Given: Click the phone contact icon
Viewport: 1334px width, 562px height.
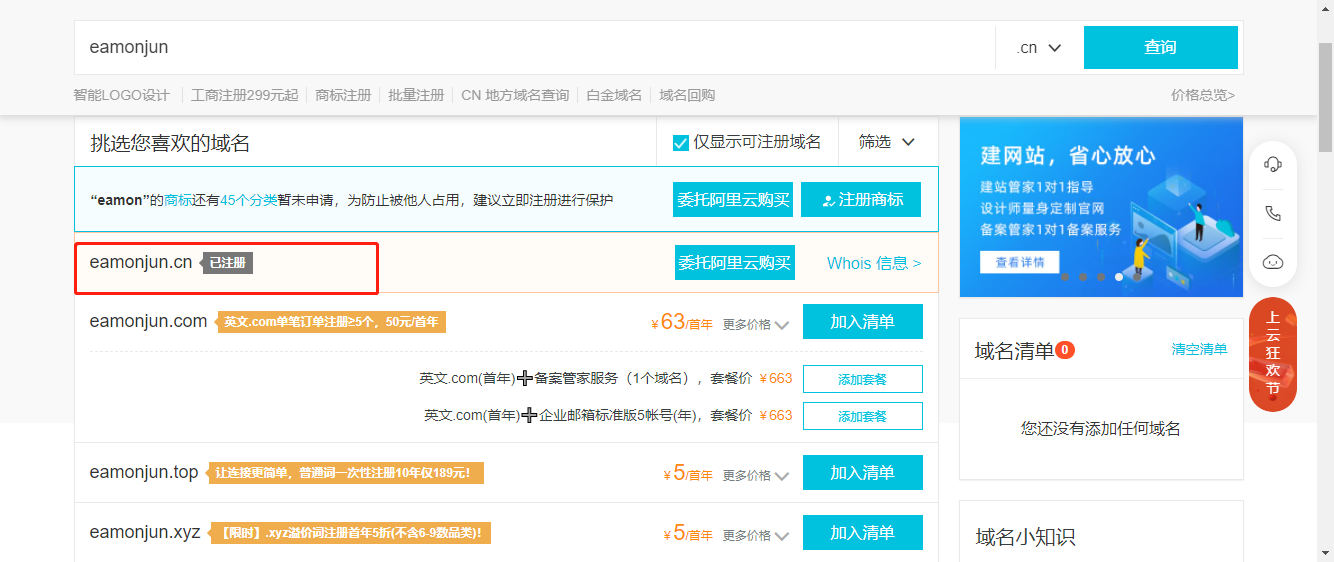Looking at the screenshot, I should 1273,213.
